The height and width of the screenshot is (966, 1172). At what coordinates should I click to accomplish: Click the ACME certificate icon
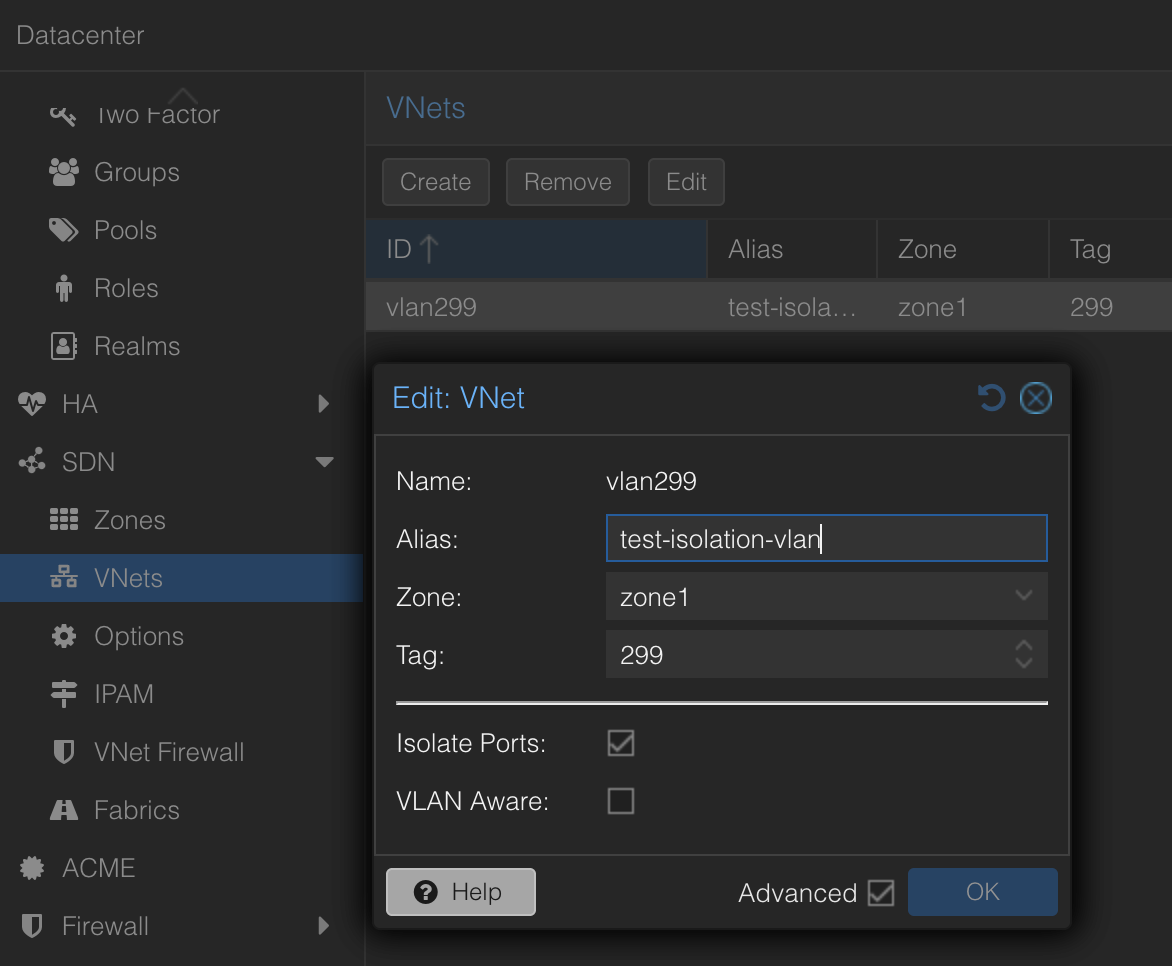point(32,868)
